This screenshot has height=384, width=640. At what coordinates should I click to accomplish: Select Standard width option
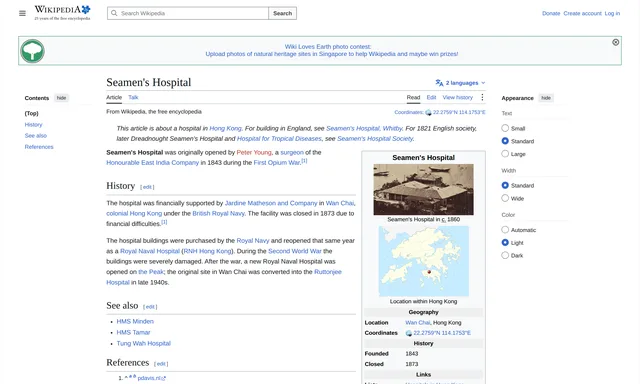[x=505, y=185]
